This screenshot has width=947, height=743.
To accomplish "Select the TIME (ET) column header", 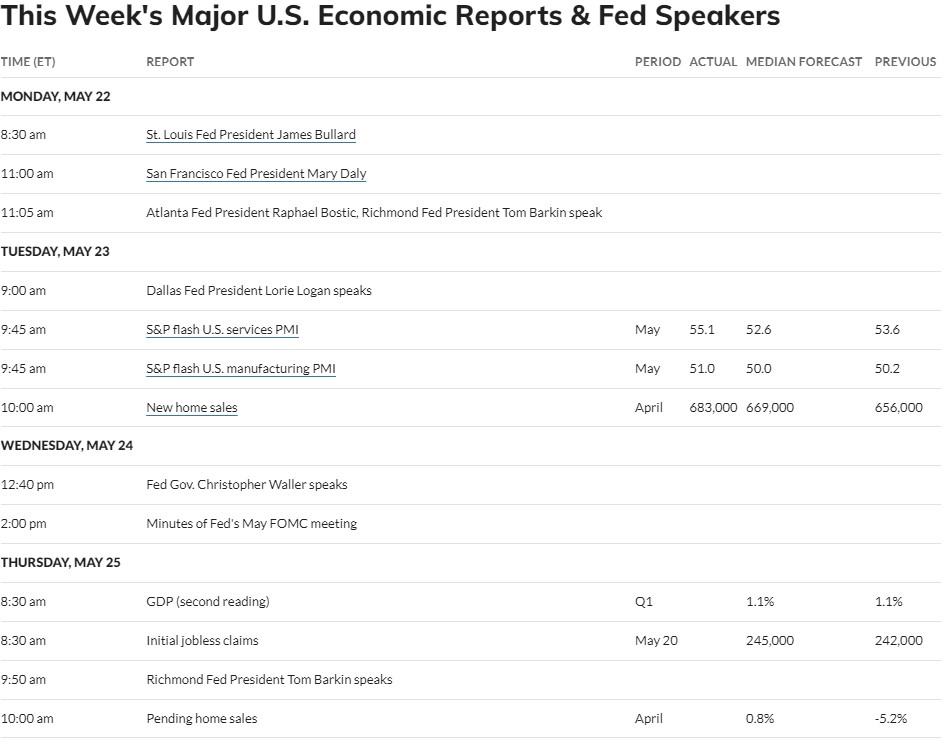I will click(x=28, y=62).
